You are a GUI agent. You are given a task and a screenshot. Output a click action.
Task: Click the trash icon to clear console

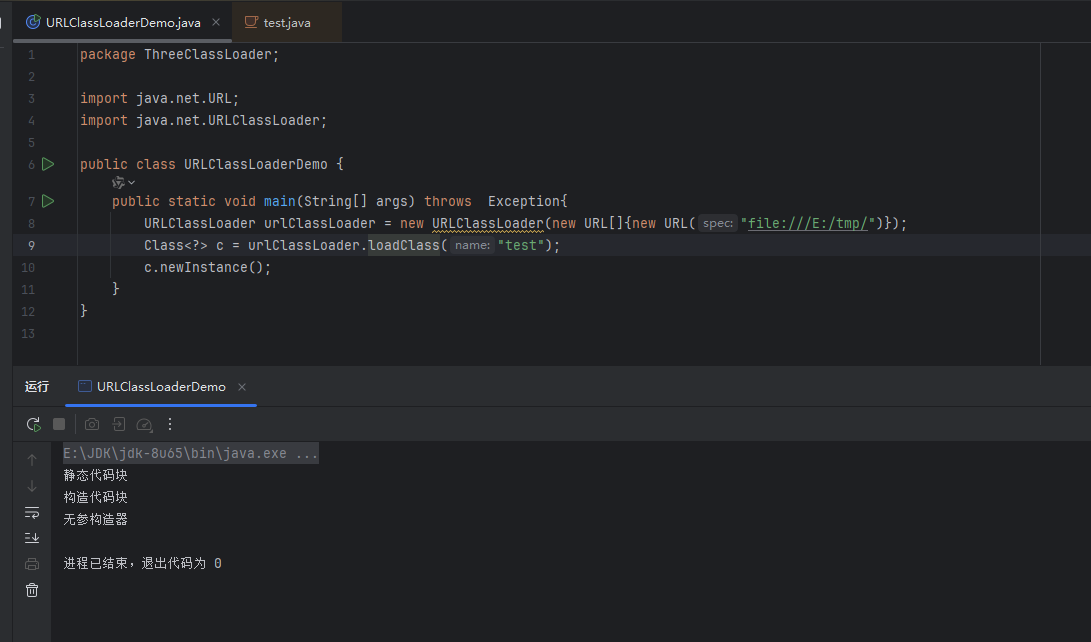[x=32, y=590]
